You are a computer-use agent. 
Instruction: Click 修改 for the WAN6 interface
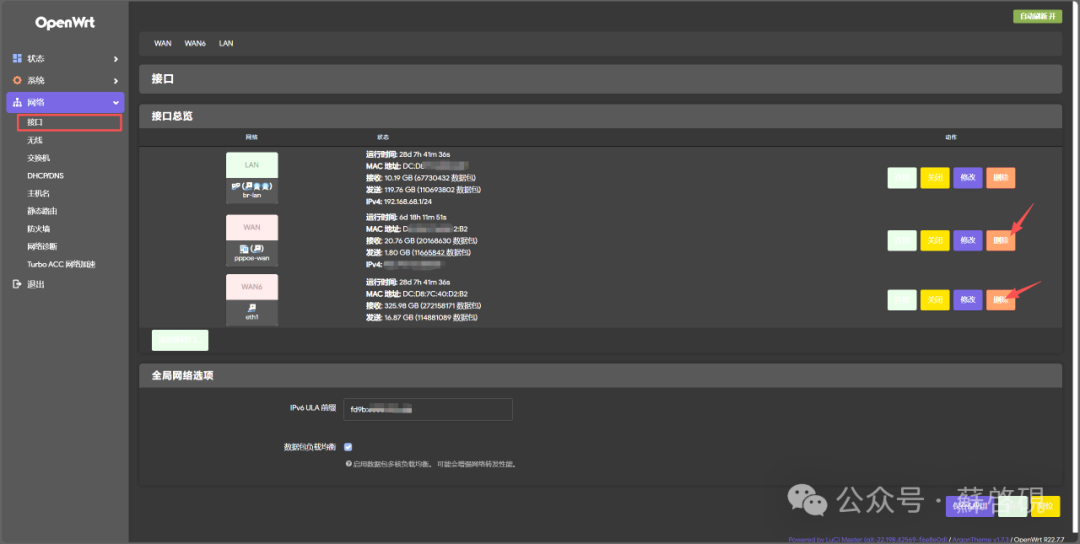968,300
